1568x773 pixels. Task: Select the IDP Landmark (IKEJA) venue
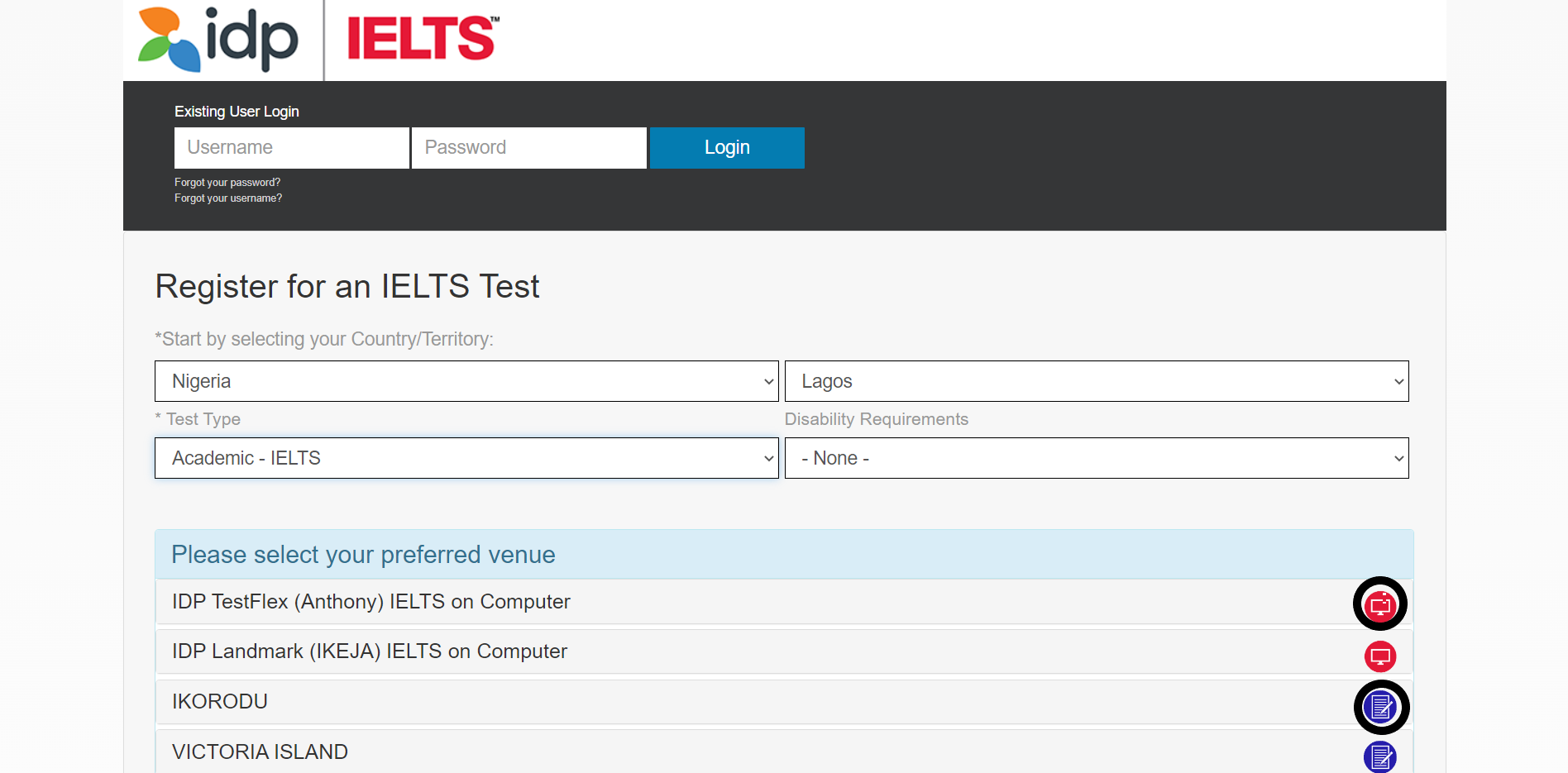pyautogui.click(x=369, y=651)
